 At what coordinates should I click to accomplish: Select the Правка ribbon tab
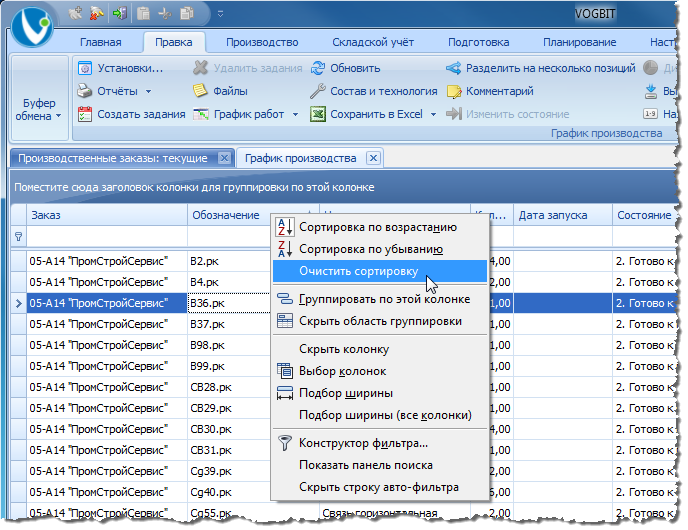(x=174, y=42)
